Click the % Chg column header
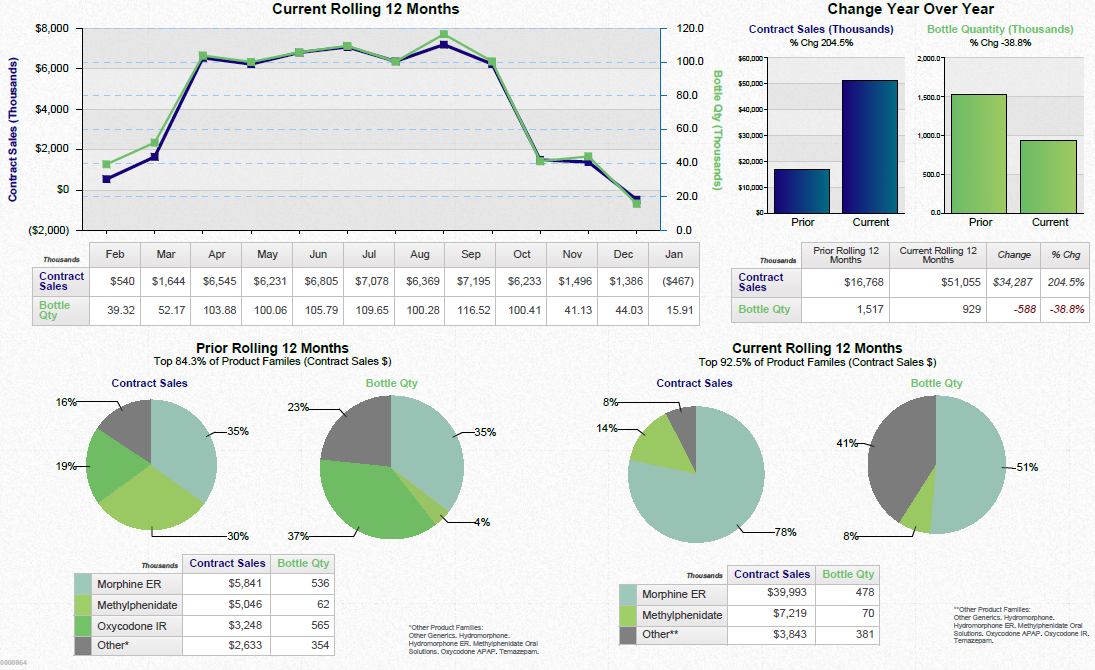The height and width of the screenshot is (670, 1095). tap(1066, 255)
